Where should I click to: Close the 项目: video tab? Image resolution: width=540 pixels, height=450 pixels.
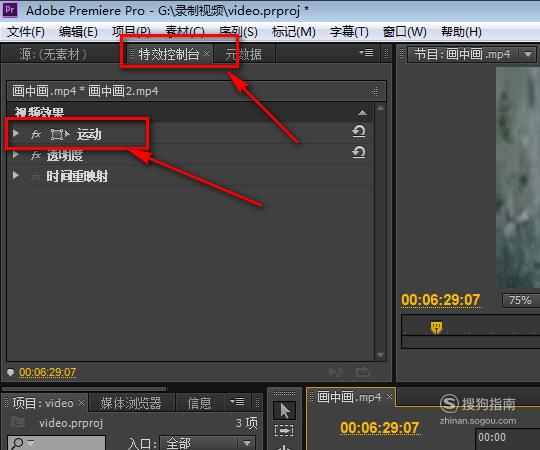click(81, 402)
